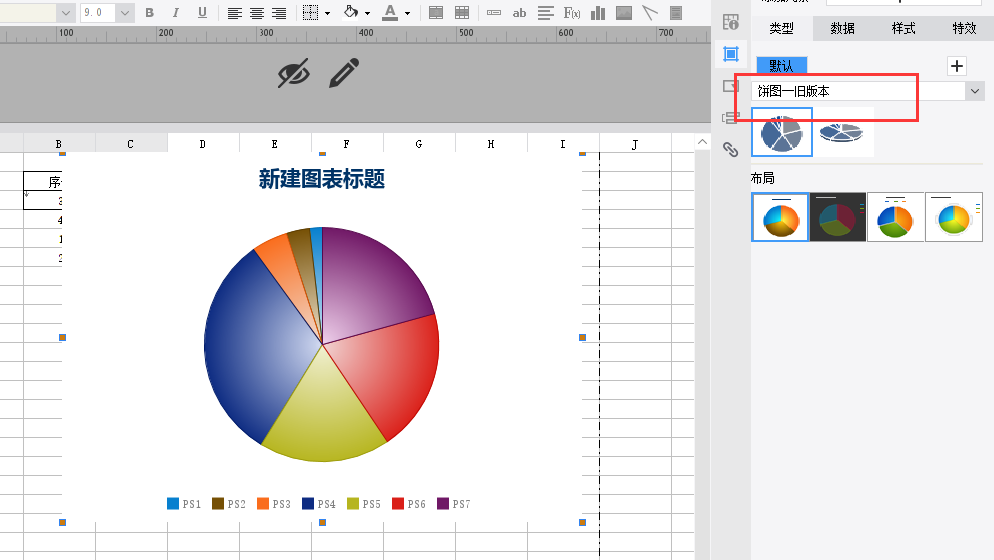The width and height of the screenshot is (994, 560).
Task: Switch to 数据 tab
Action: 842,28
